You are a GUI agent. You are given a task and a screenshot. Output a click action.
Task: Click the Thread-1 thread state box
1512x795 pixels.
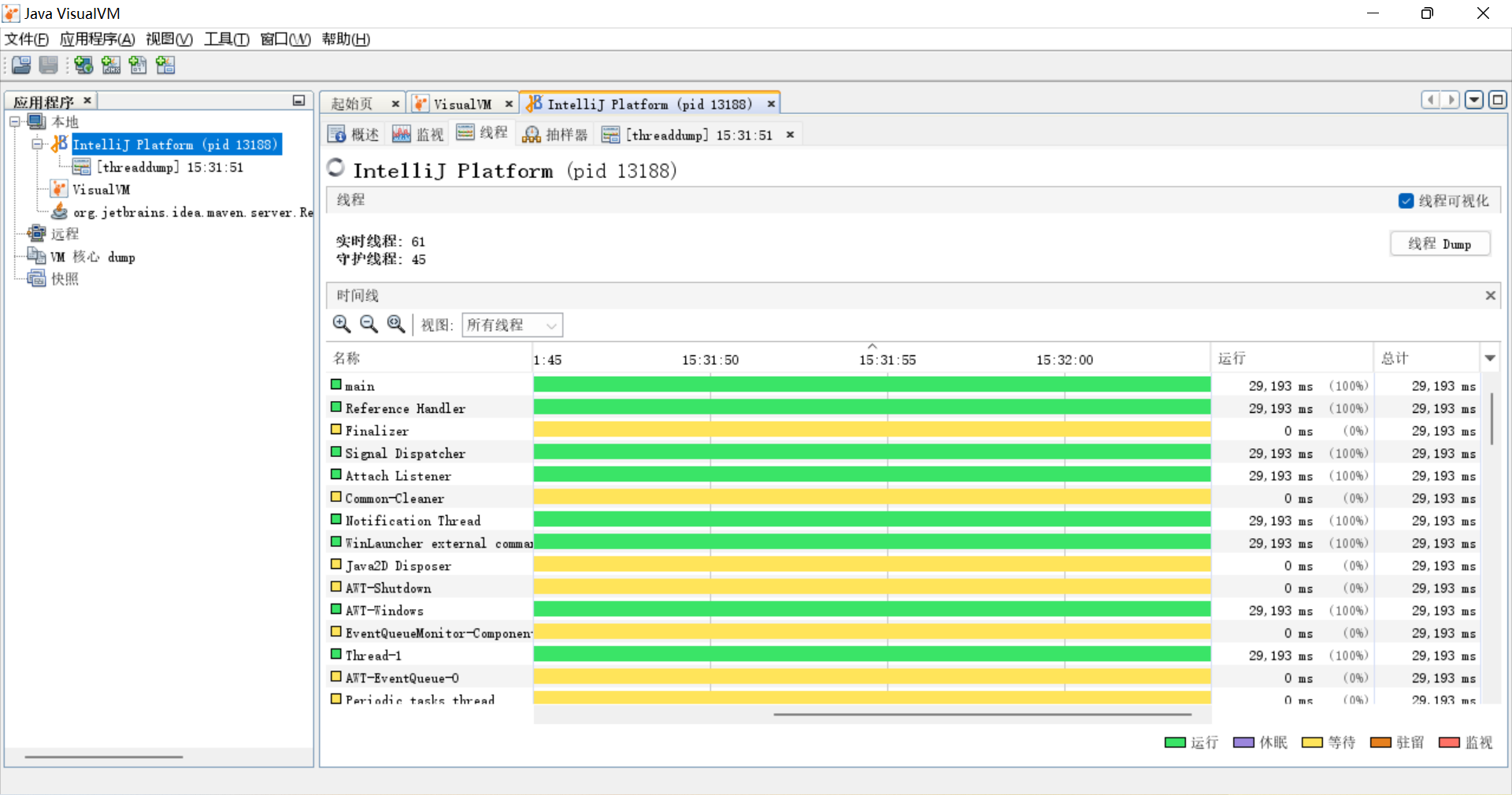click(336, 654)
